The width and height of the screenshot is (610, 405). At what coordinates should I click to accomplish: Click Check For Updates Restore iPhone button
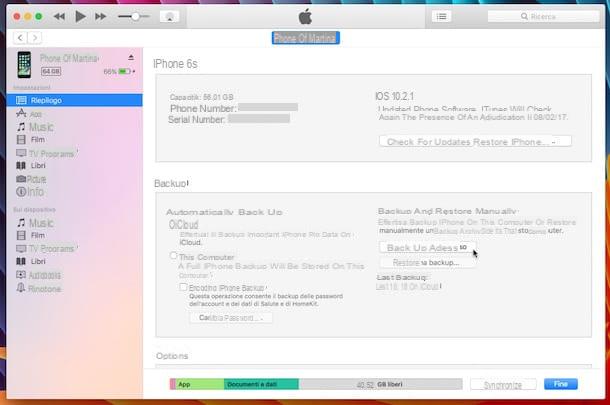coord(475,141)
